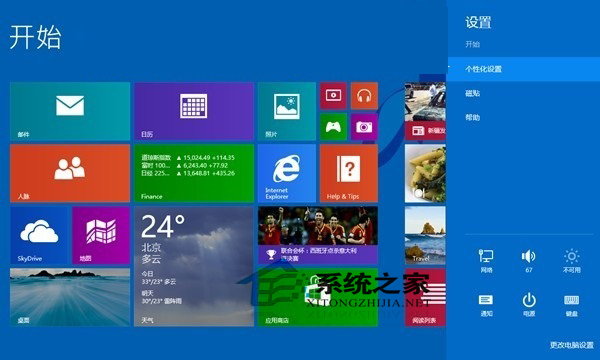
Task: Open the Sports news tile with the trophy
Action: [x=318, y=235]
